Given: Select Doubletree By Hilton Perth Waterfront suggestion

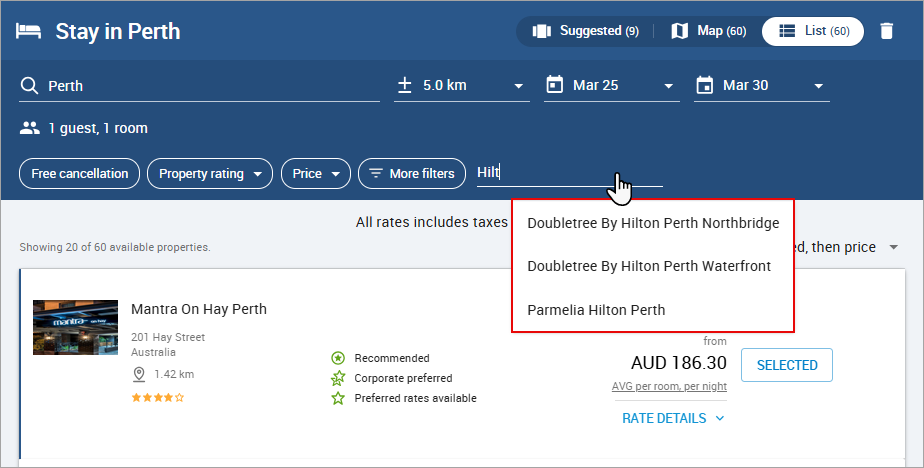Looking at the screenshot, I should (x=653, y=266).
